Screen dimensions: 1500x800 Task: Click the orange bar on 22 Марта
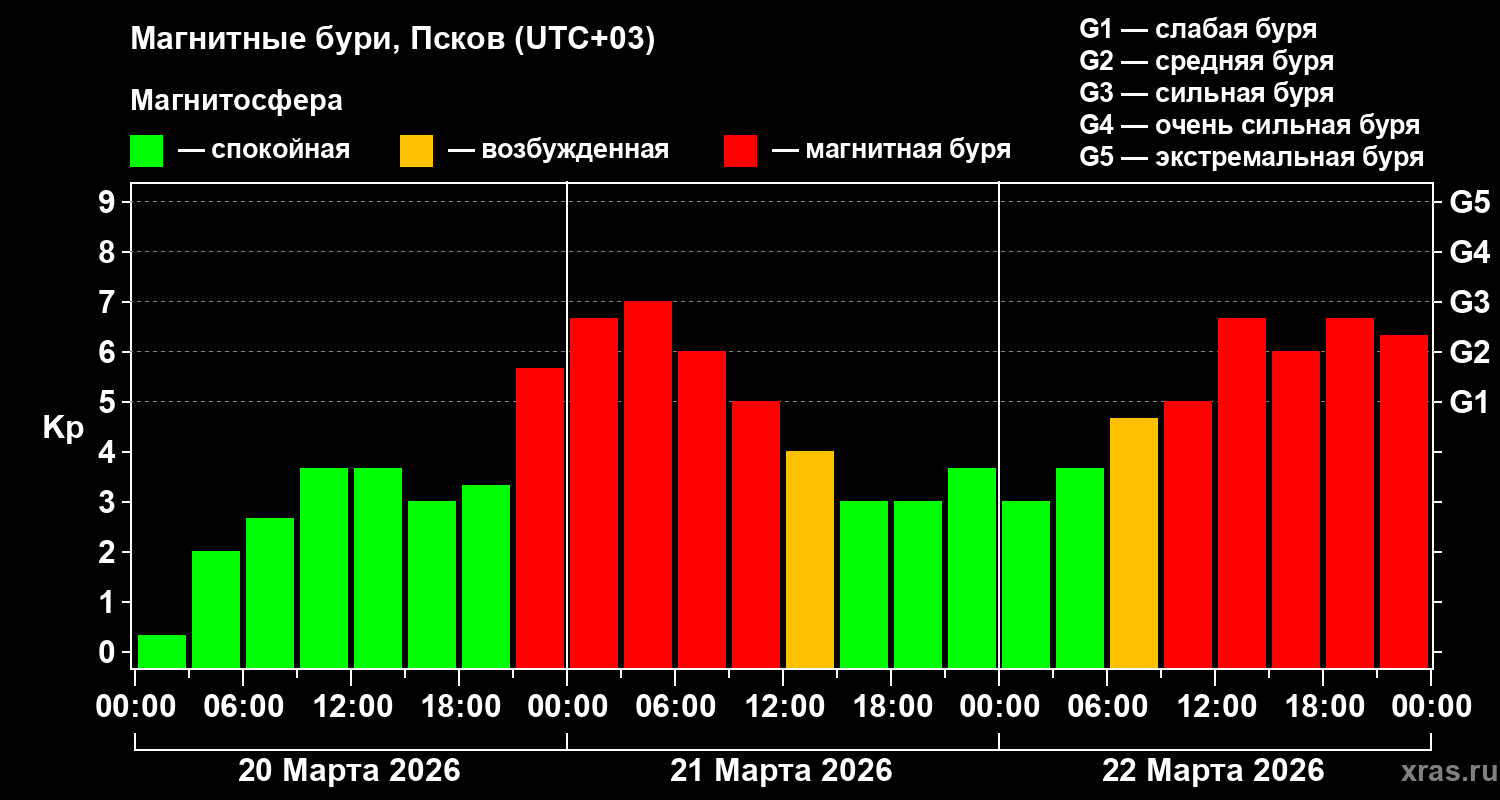pyautogui.click(x=1134, y=543)
